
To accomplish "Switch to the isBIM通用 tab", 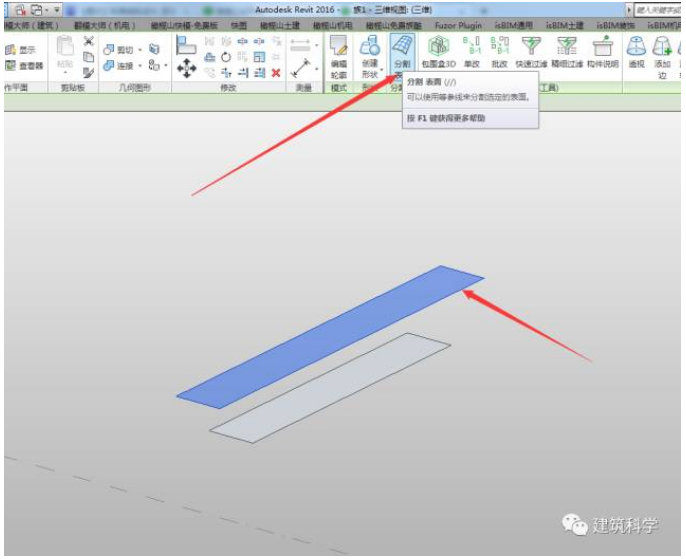I will [514, 26].
